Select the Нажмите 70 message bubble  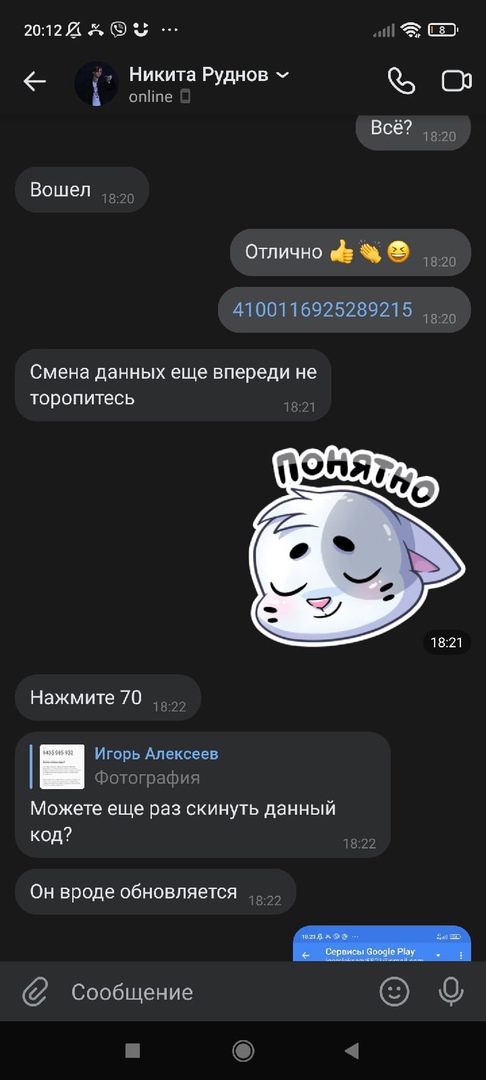[108, 698]
